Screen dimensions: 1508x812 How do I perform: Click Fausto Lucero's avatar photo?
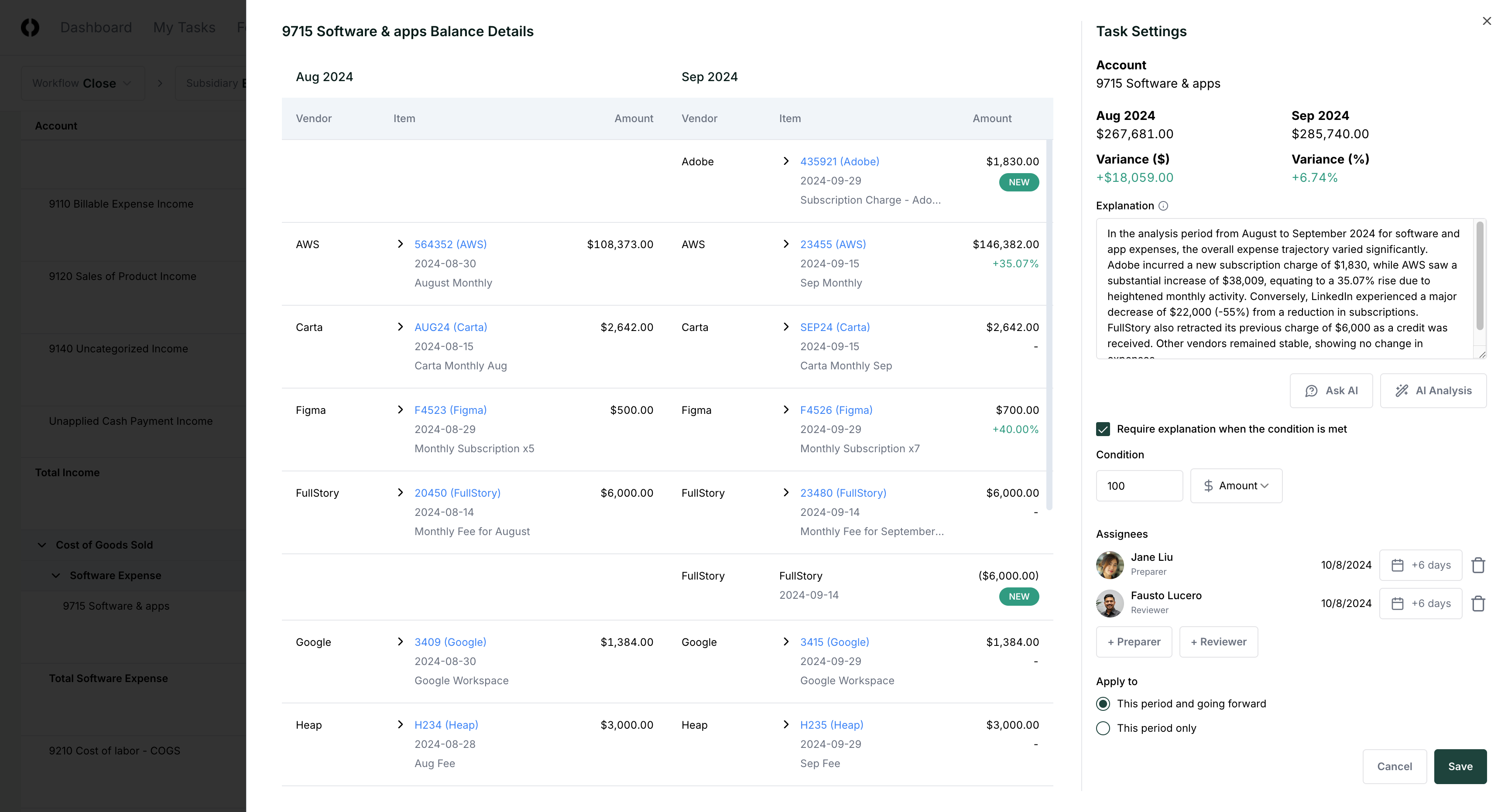1109,603
